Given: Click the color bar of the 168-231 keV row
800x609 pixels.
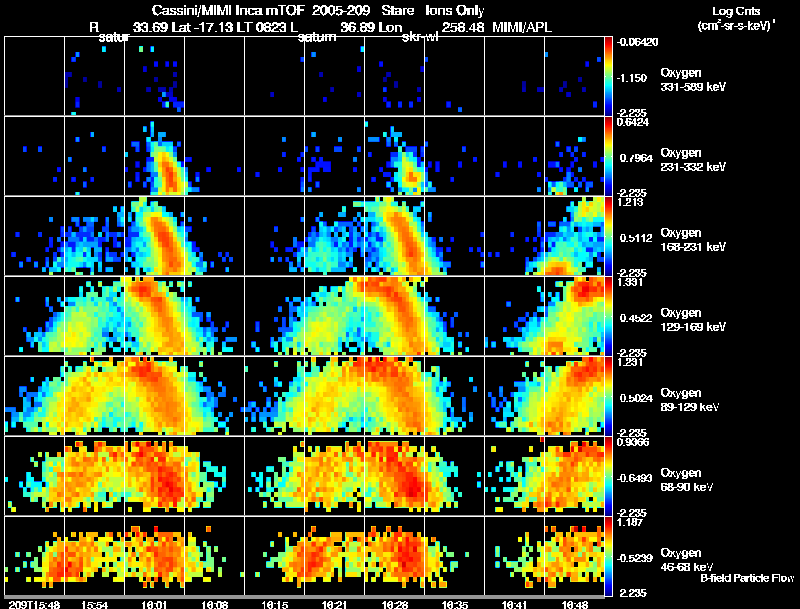Looking at the screenshot, I should click(x=608, y=236).
